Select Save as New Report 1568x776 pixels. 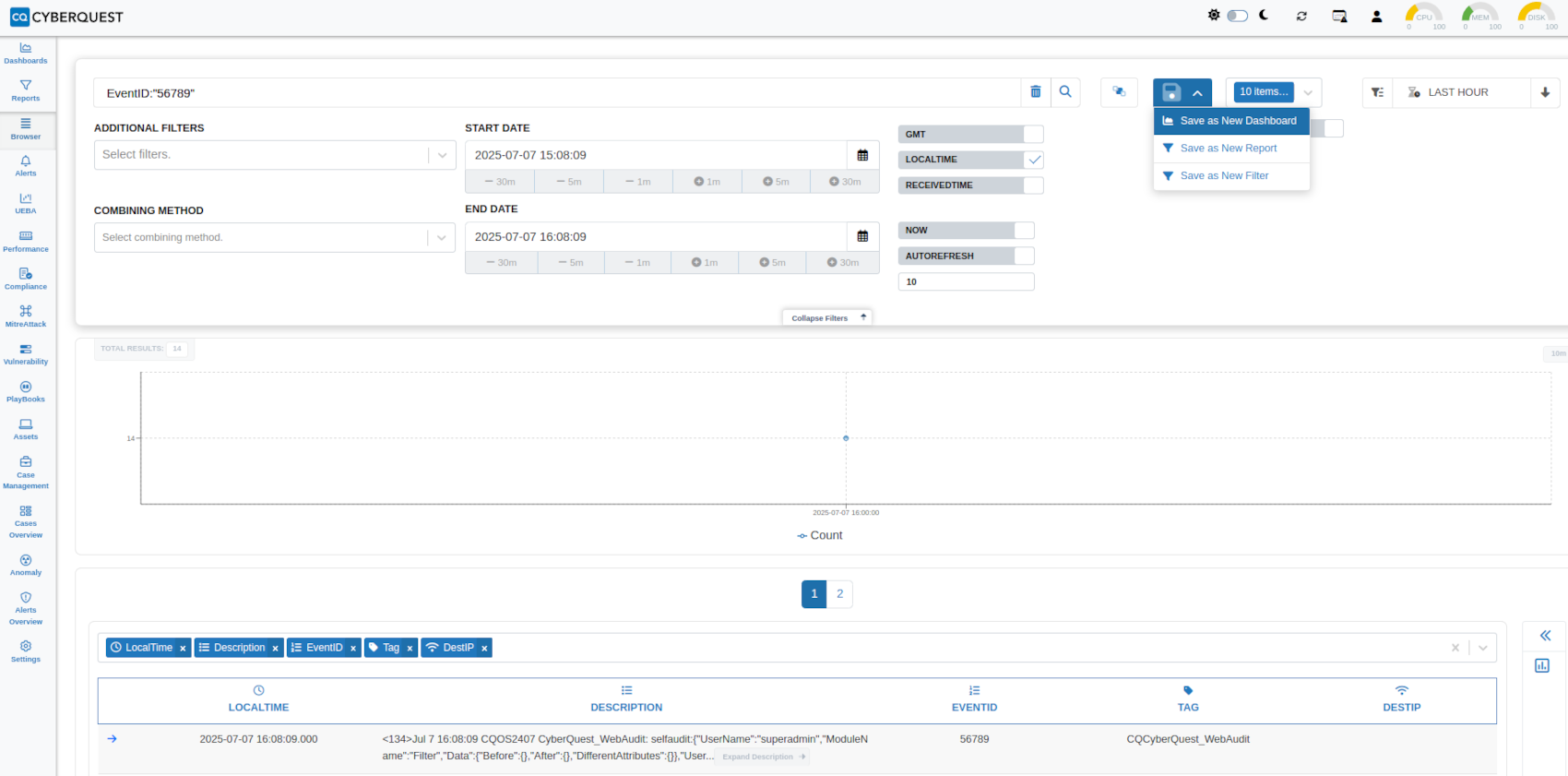coord(1229,149)
